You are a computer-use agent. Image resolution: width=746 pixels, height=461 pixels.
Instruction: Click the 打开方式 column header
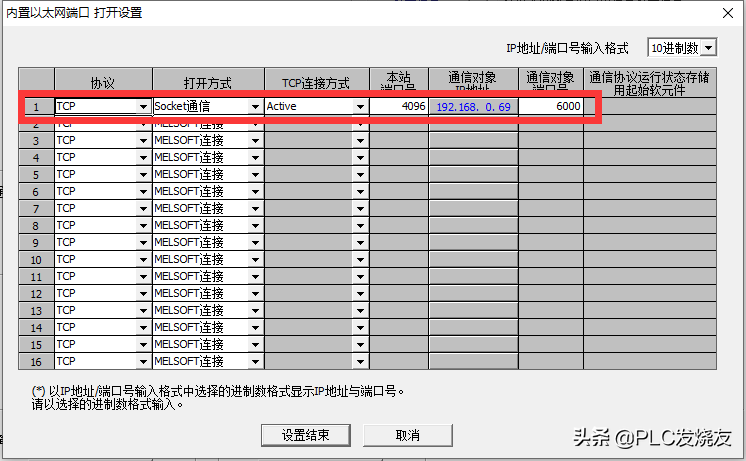[x=208, y=82]
